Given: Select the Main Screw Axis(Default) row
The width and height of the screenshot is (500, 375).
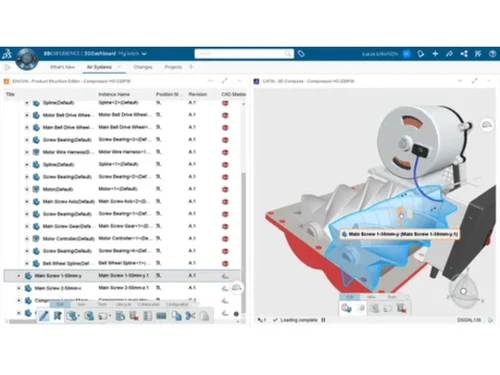Looking at the screenshot, I should (x=123, y=201).
